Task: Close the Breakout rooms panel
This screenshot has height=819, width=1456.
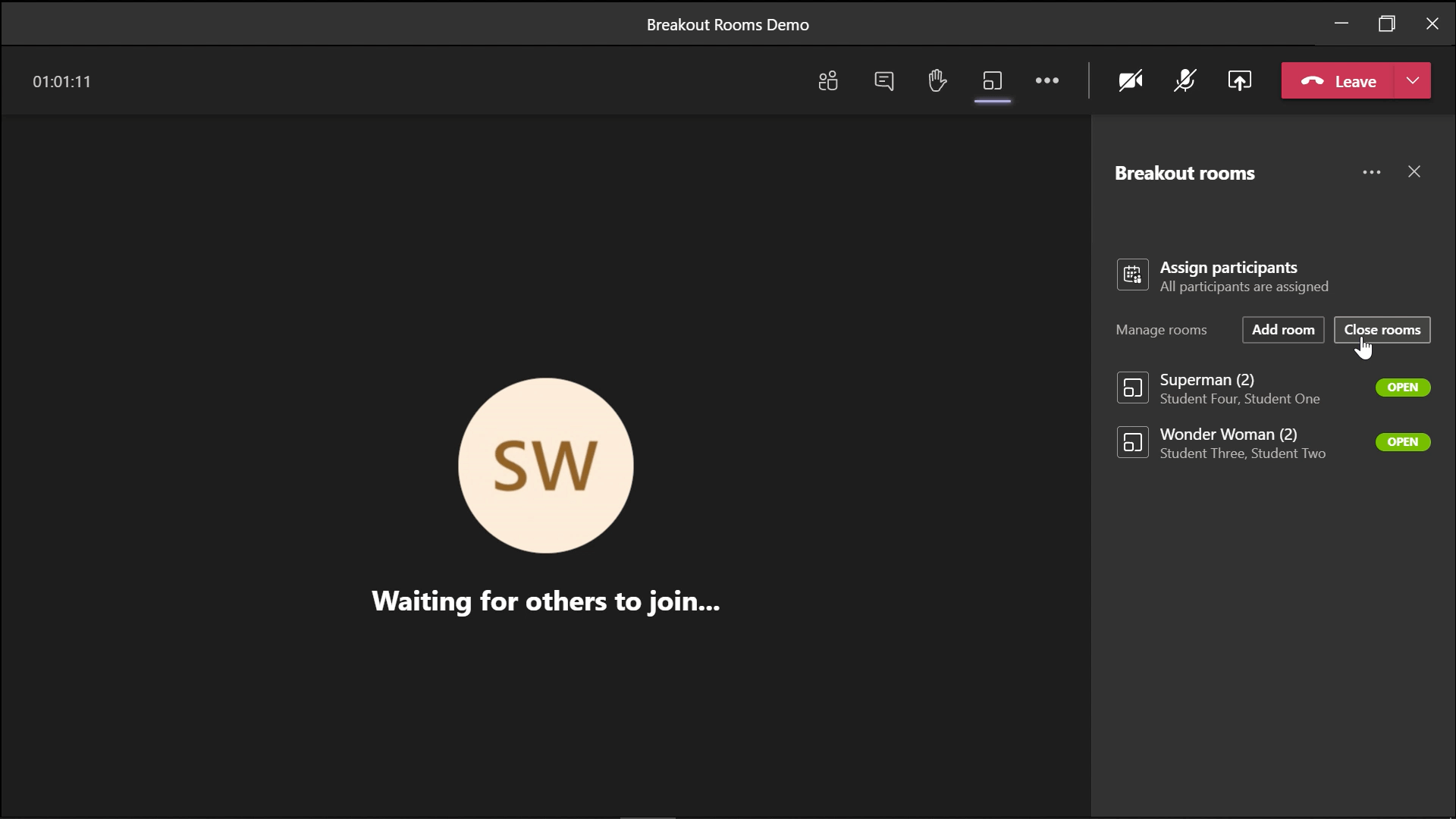Action: (x=1414, y=172)
